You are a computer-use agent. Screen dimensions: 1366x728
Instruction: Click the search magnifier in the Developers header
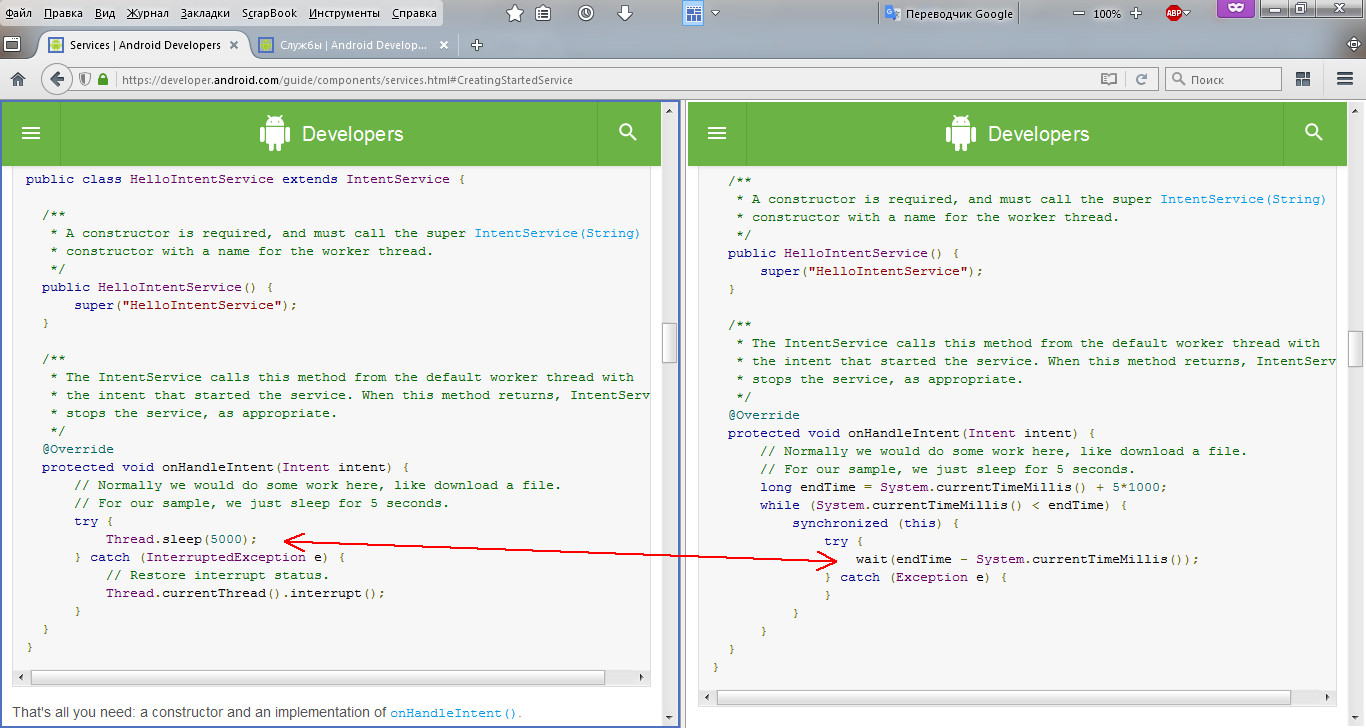tap(627, 131)
